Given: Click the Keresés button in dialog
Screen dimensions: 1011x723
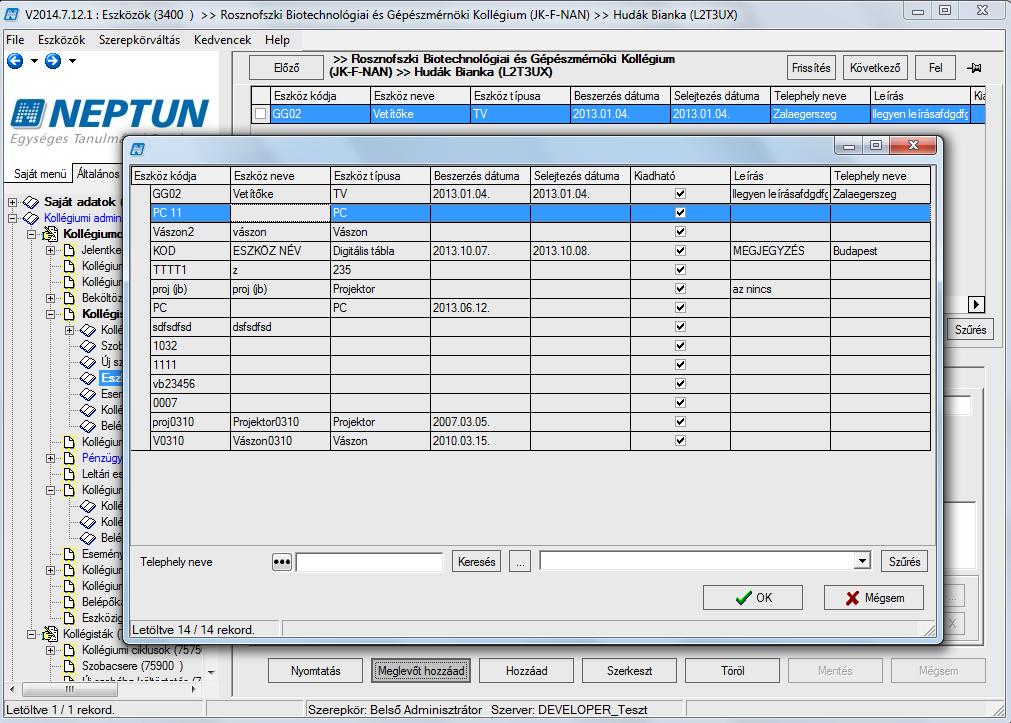Looking at the screenshot, I should pos(476,561).
